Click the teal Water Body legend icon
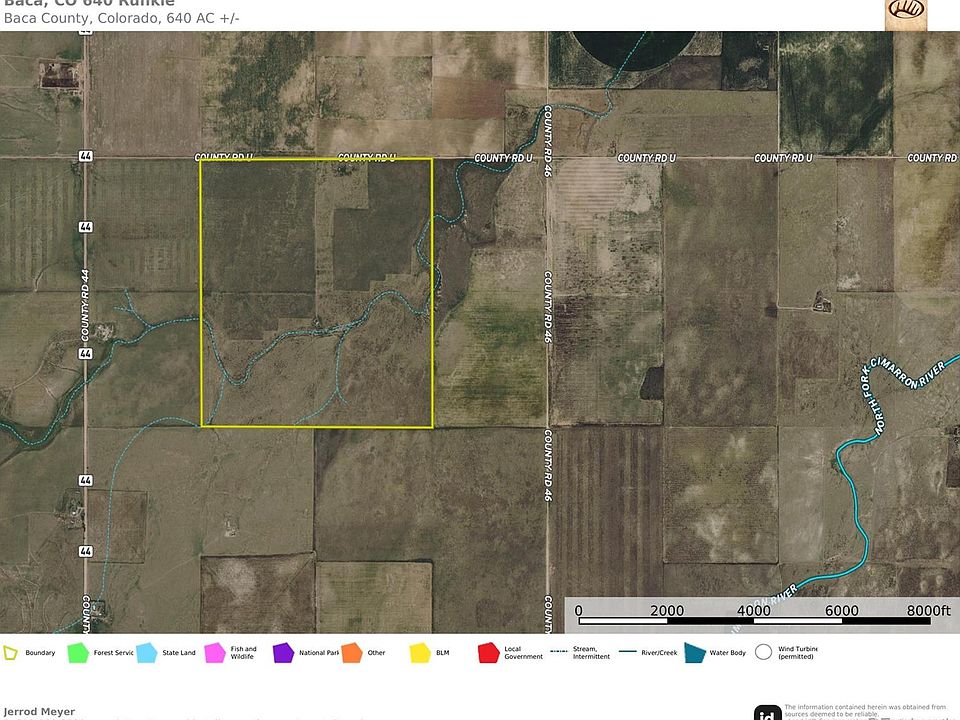This screenshot has height=720, width=960. [694, 653]
